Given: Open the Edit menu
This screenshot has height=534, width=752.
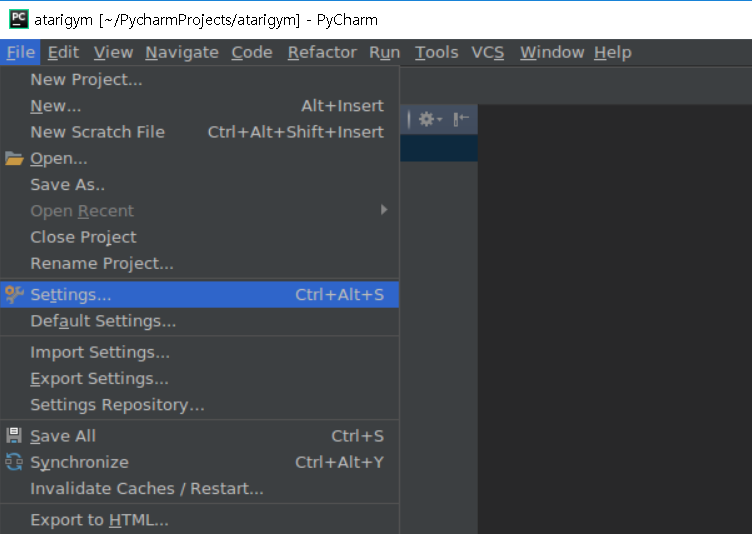Looking at the screenshot, I should point(63,52).
